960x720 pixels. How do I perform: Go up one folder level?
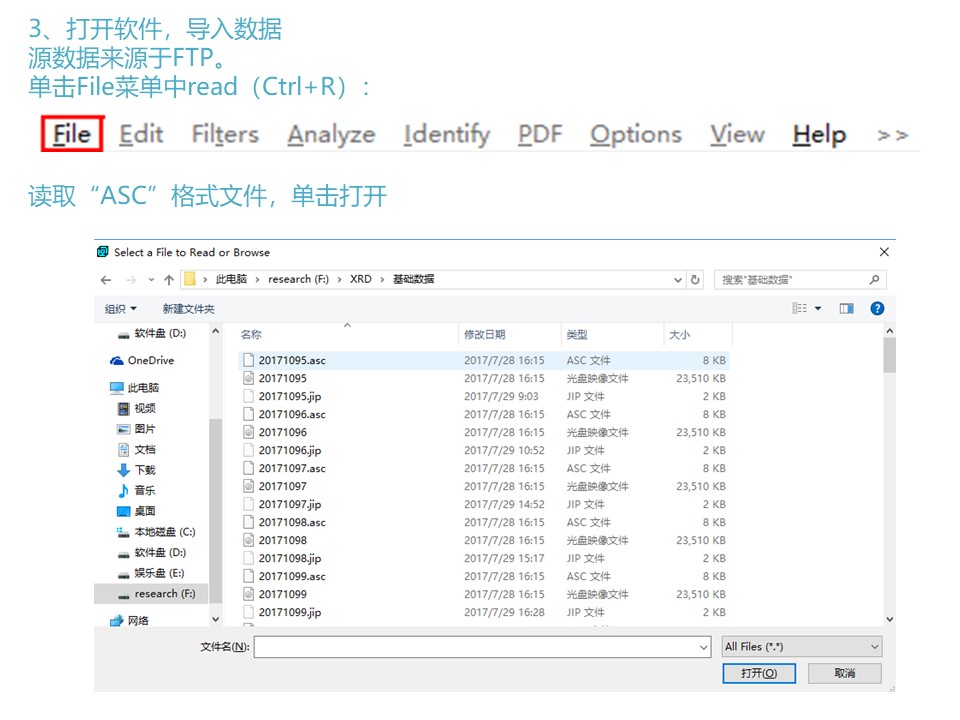(169, 280)
